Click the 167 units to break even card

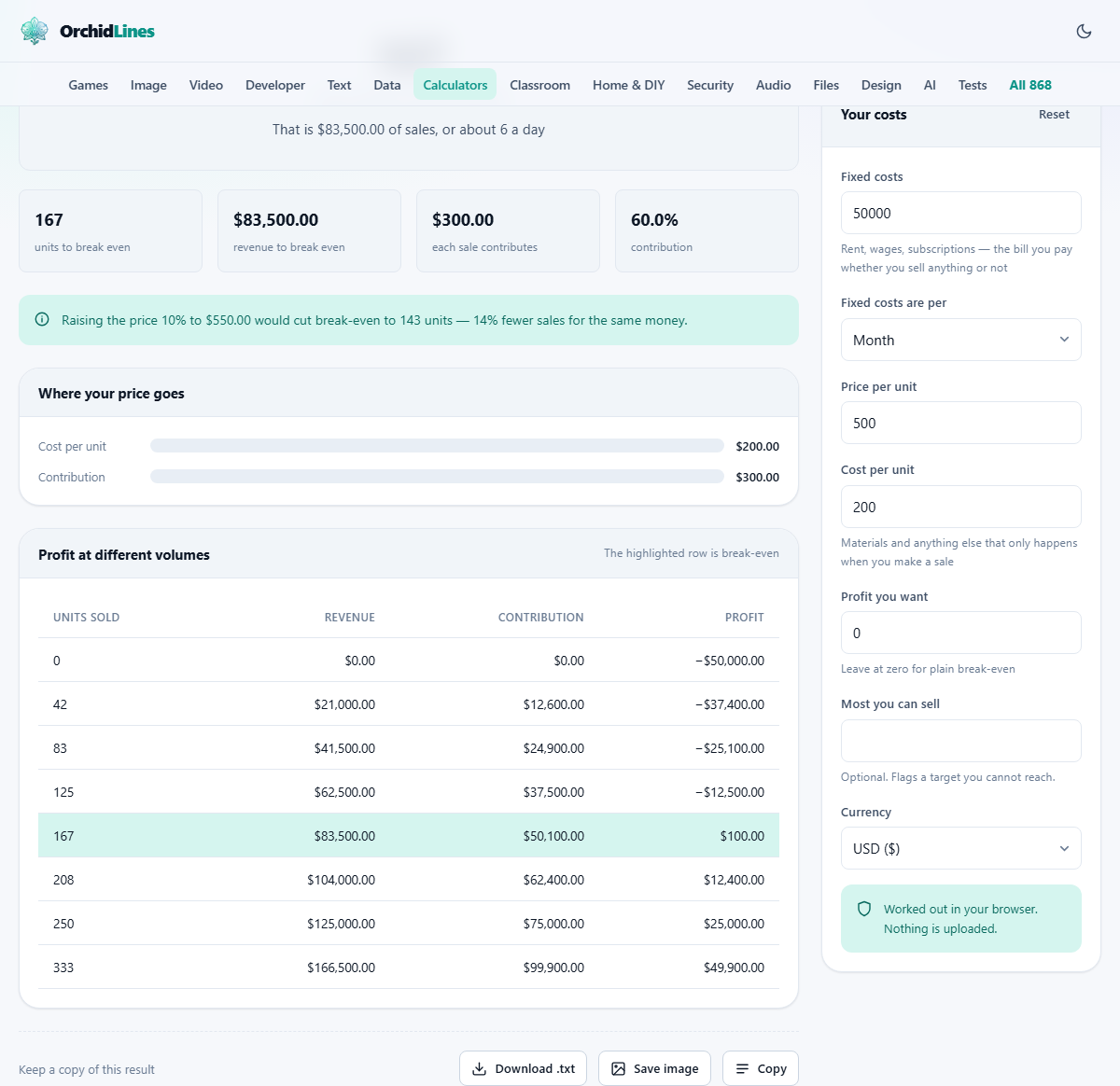(x=110, y=231)
